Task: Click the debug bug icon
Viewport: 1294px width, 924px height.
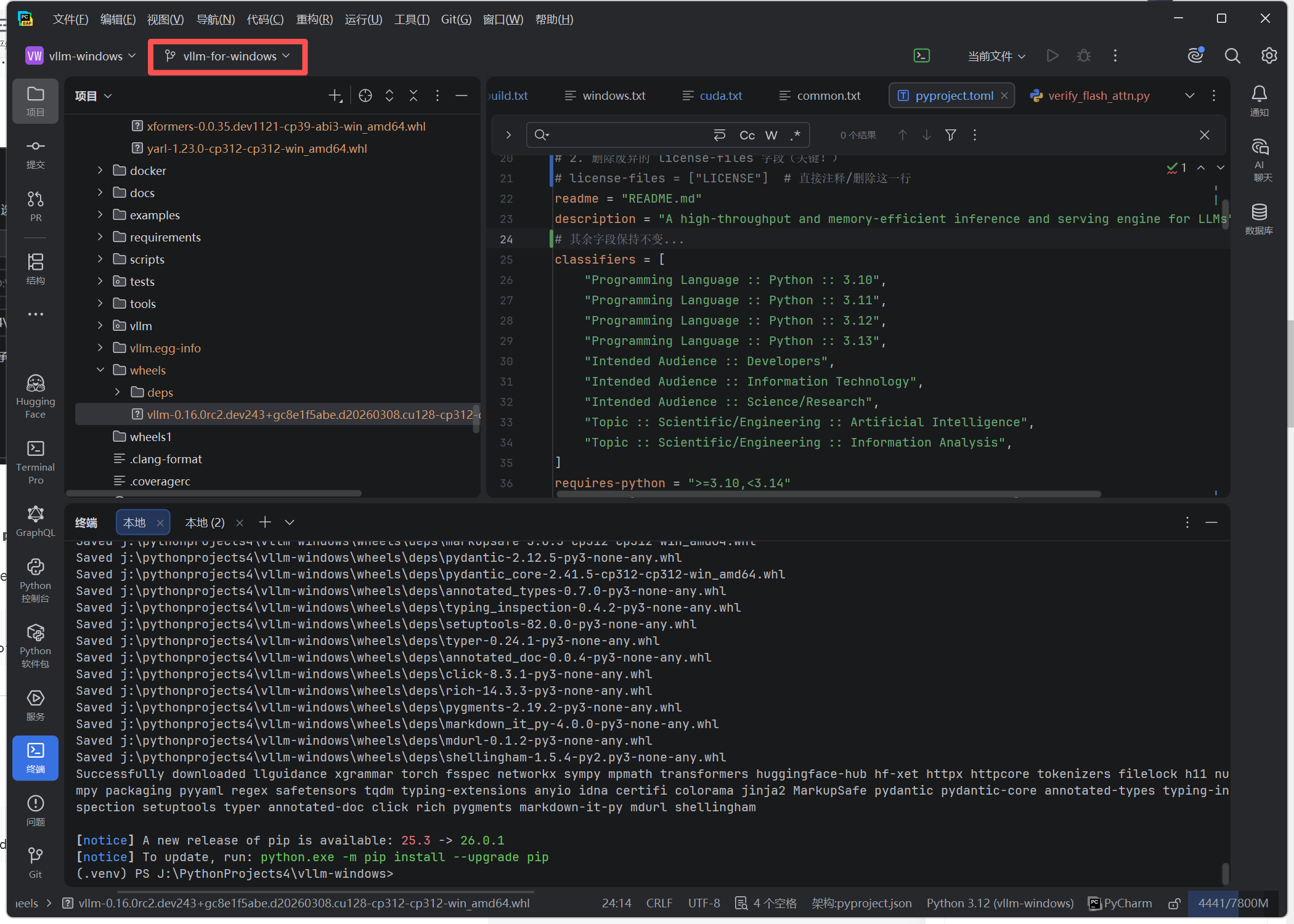Action: click(1084, 56)
